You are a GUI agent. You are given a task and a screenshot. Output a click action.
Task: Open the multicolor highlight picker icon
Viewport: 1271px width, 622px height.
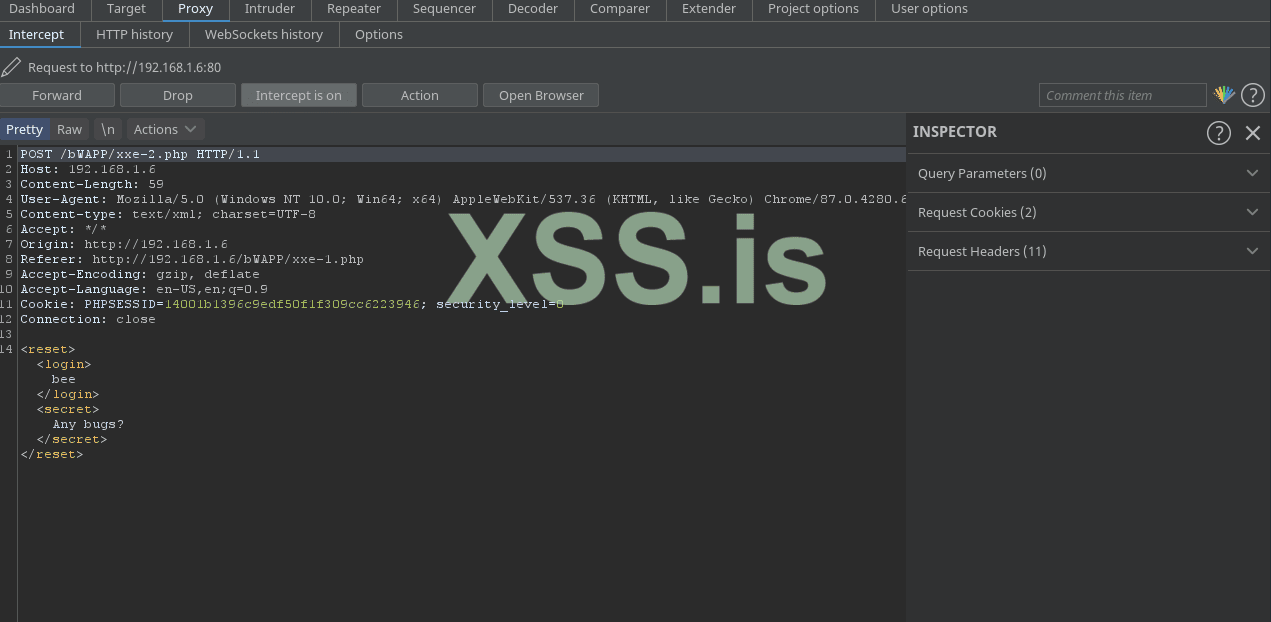(x=1224, y=95)
